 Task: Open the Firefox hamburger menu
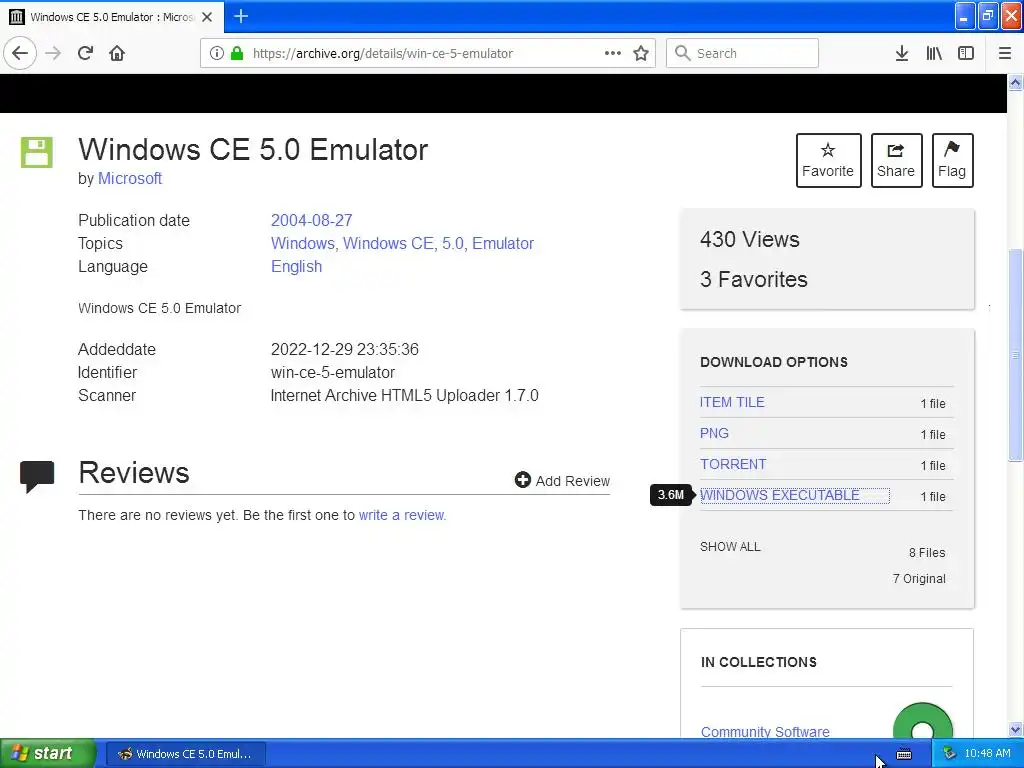1004,53
